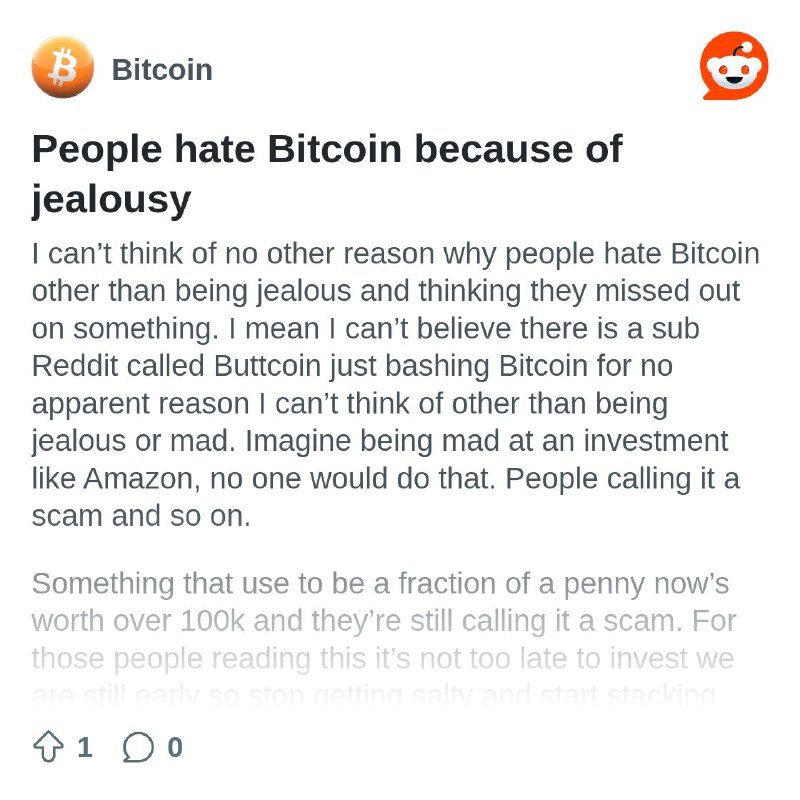The width and height of the screenshot is (800, 800).
Task: Click the truncated last line mentioning 'stacking'
Action: click(374, 695)
